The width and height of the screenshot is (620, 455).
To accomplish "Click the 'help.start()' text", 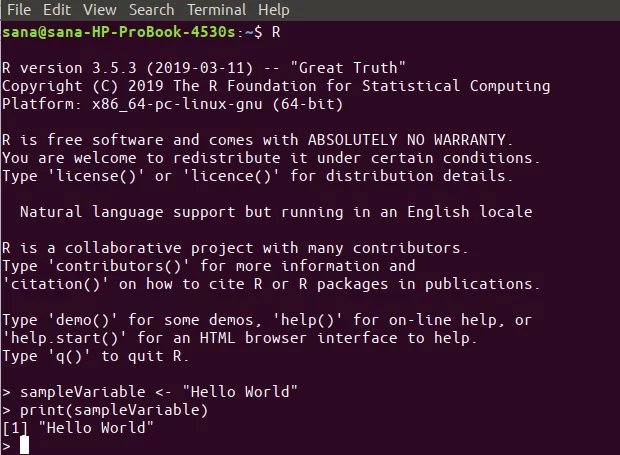I will [64, 338].
